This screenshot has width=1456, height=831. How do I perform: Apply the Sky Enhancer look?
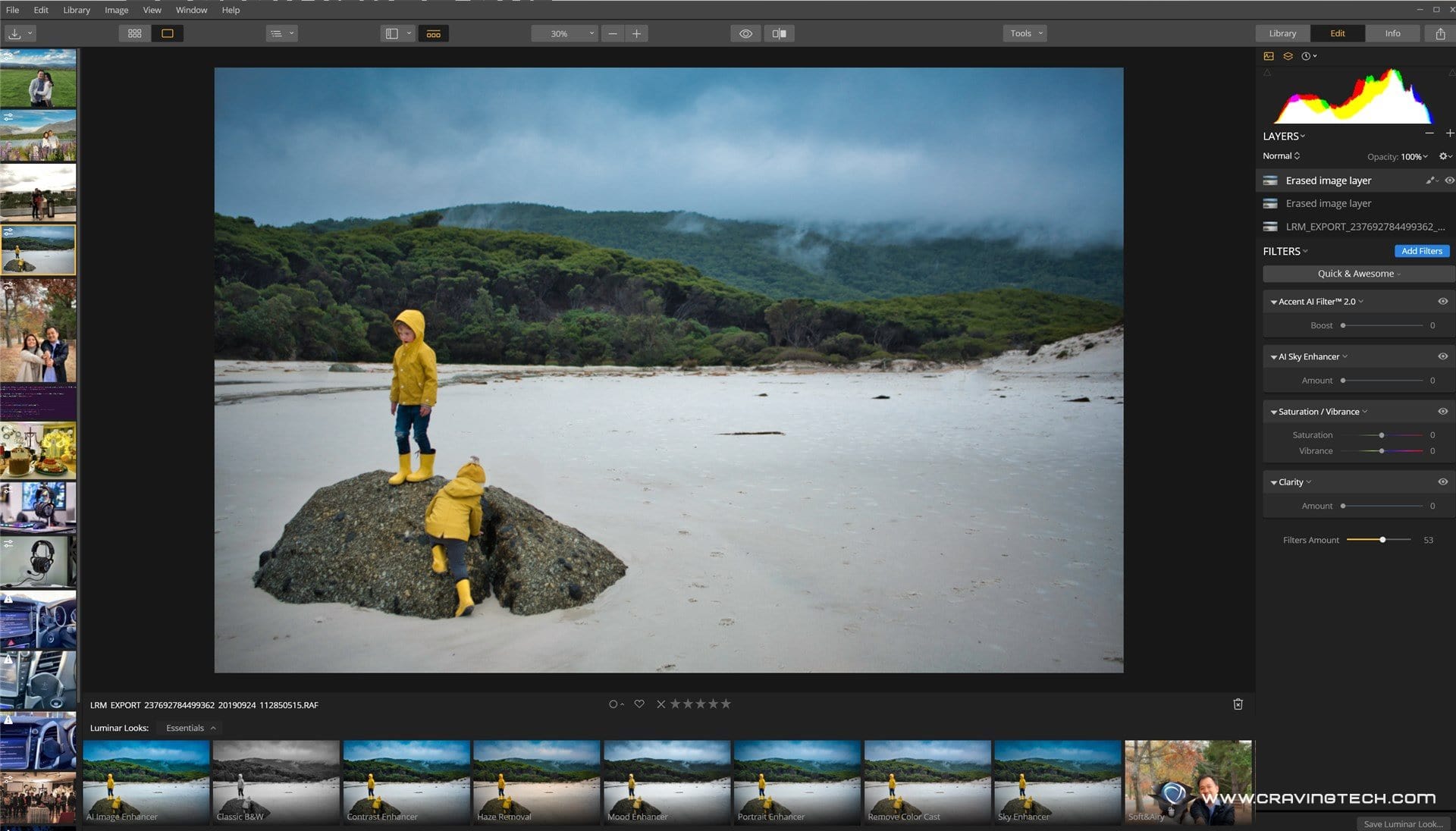click(x=1058, y=782)
